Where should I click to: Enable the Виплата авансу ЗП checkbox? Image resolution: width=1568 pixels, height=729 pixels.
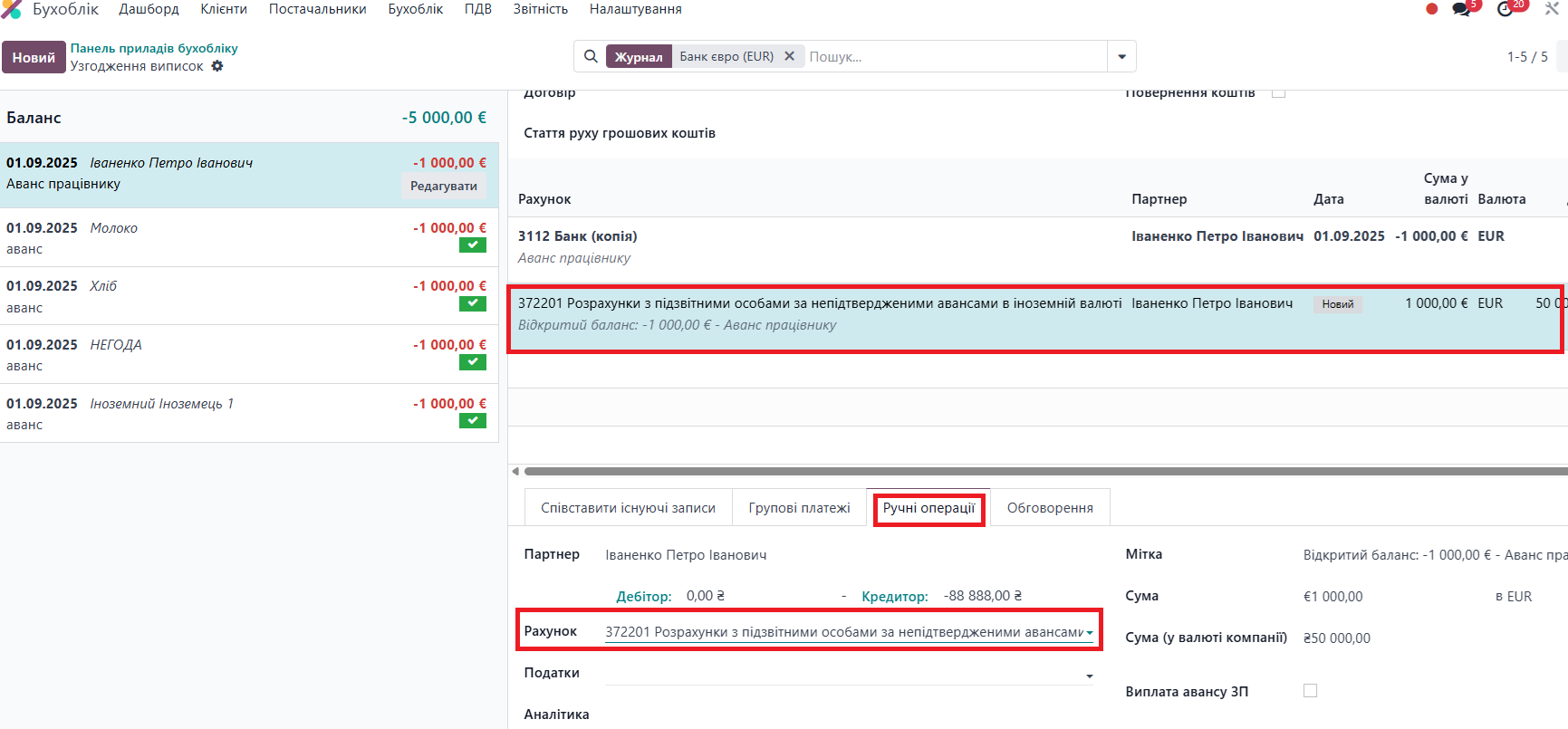pos(1310,691)
